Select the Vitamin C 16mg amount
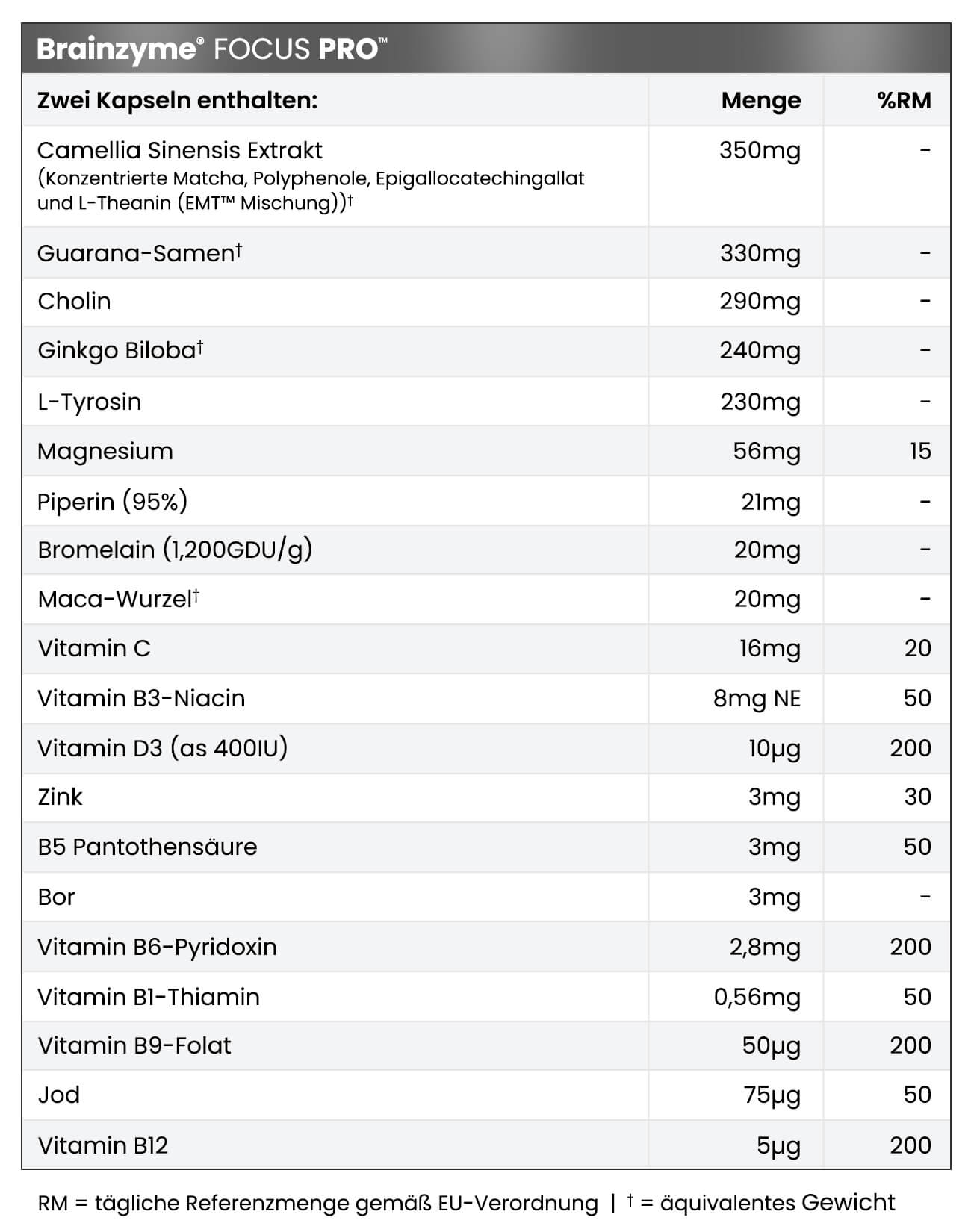 point(769,648)
